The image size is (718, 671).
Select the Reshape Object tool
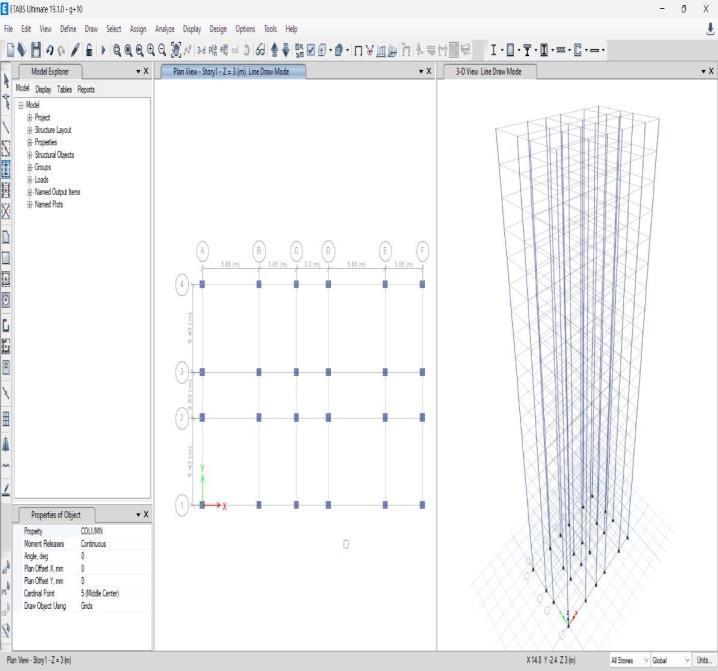(6, 102)
